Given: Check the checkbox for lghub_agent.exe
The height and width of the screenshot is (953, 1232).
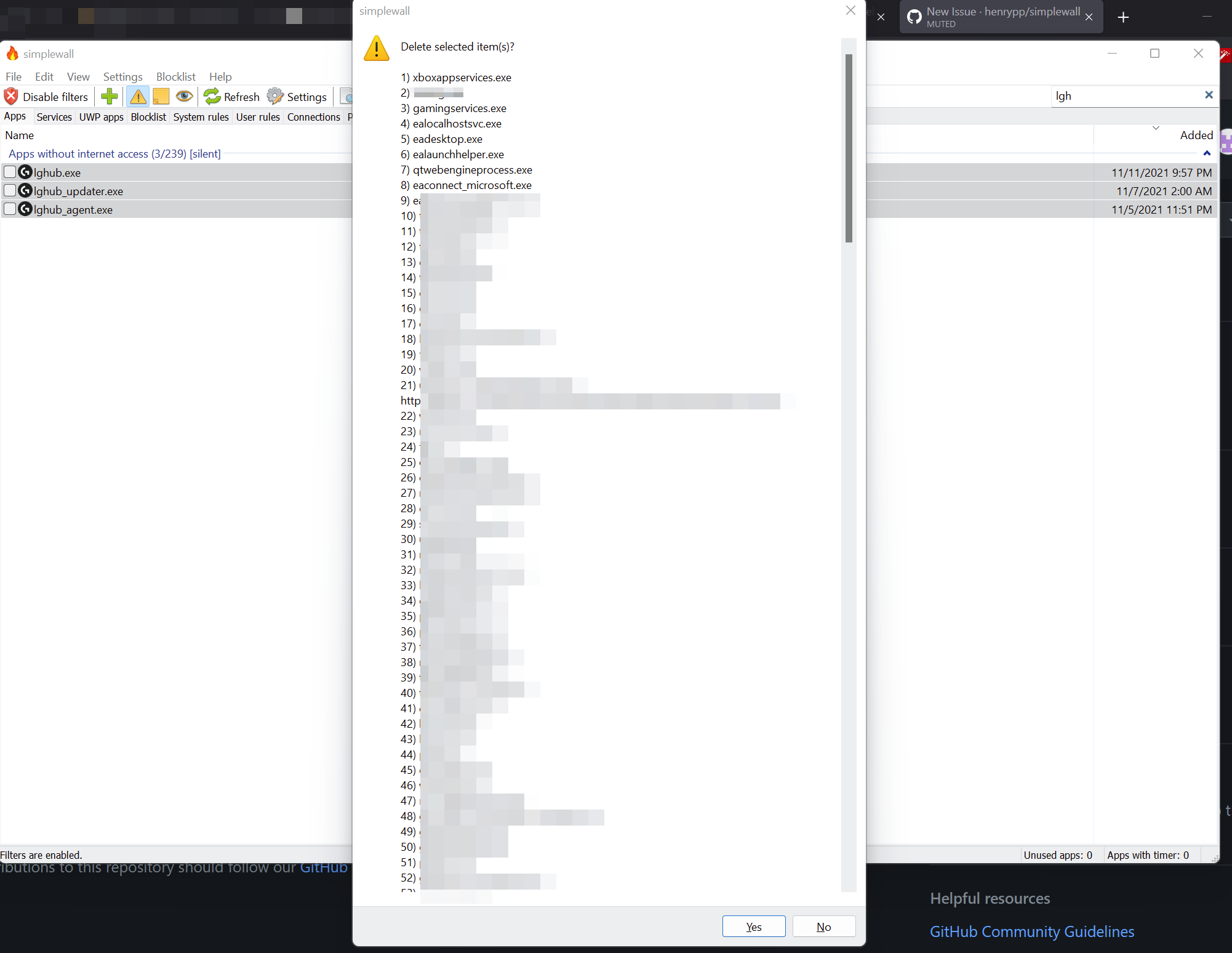Looking at the screenshot, I should 10,209.
